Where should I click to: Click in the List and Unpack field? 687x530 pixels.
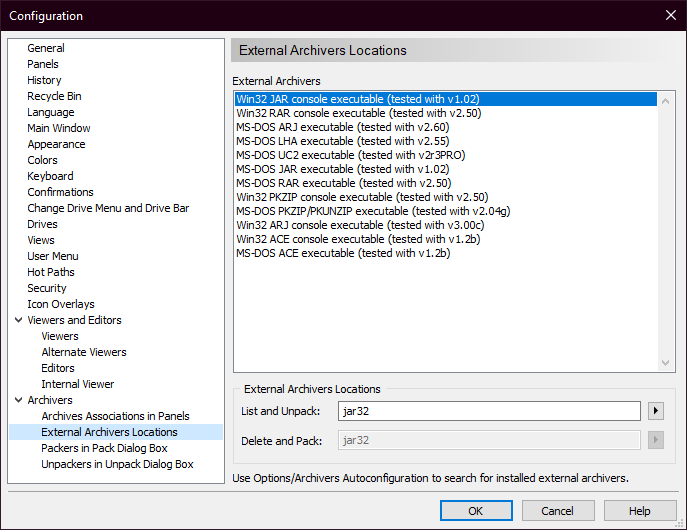pyautogui.click(x=490, y=411)
